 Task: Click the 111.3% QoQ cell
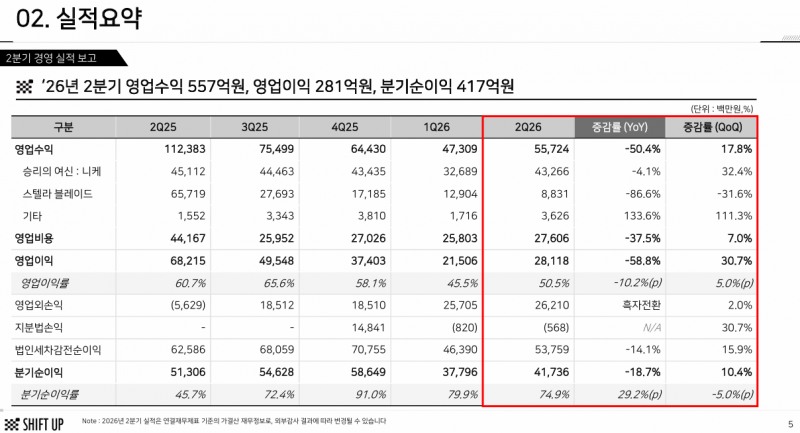tap(734, 216)
